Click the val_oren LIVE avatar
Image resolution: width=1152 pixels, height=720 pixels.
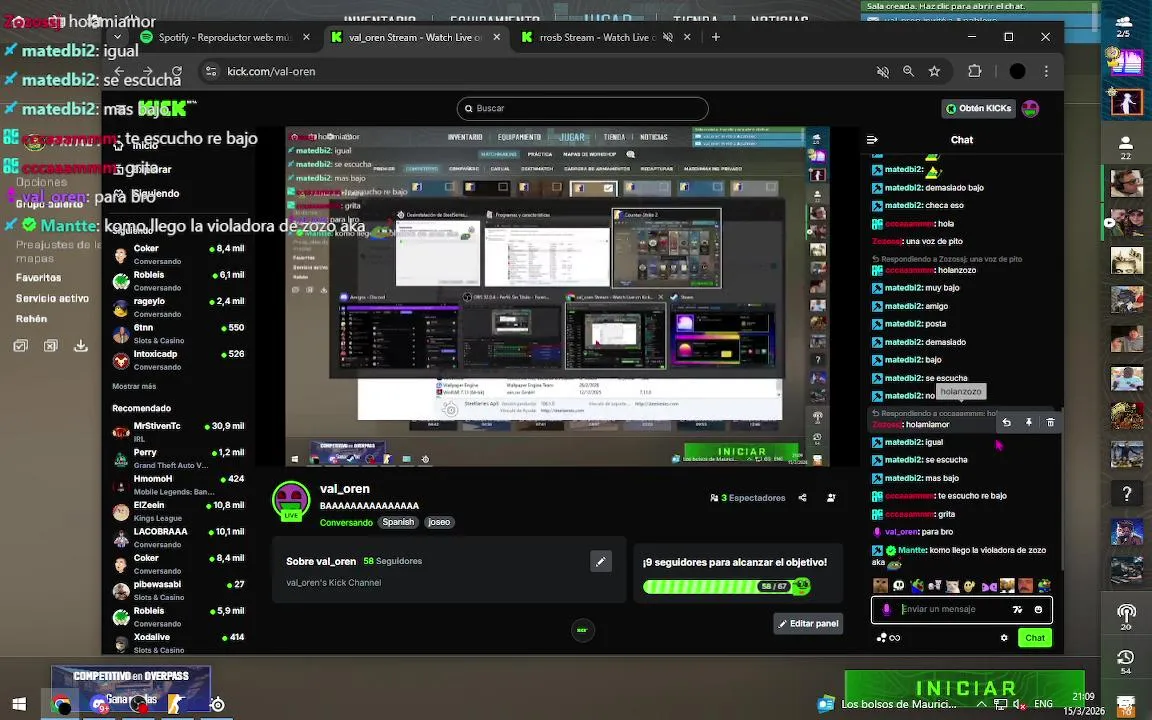click(291, 501)
